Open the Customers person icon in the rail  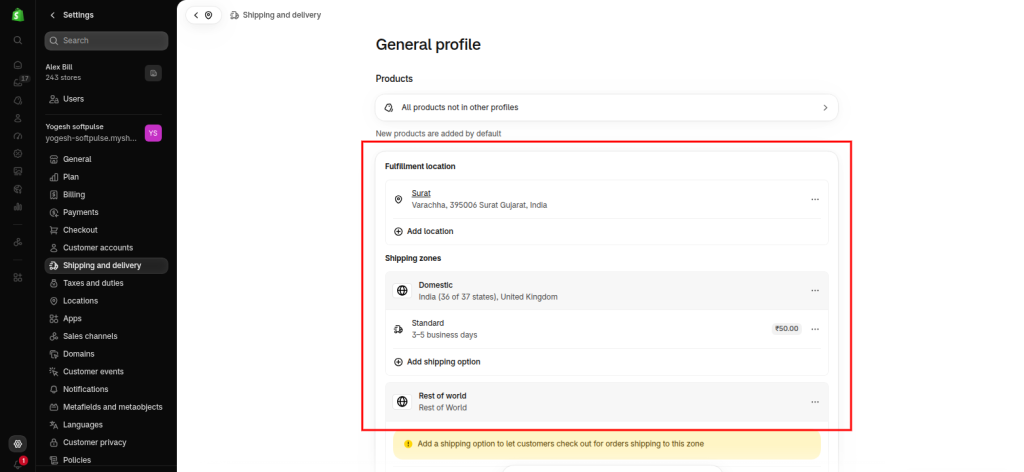click(18, 118)
